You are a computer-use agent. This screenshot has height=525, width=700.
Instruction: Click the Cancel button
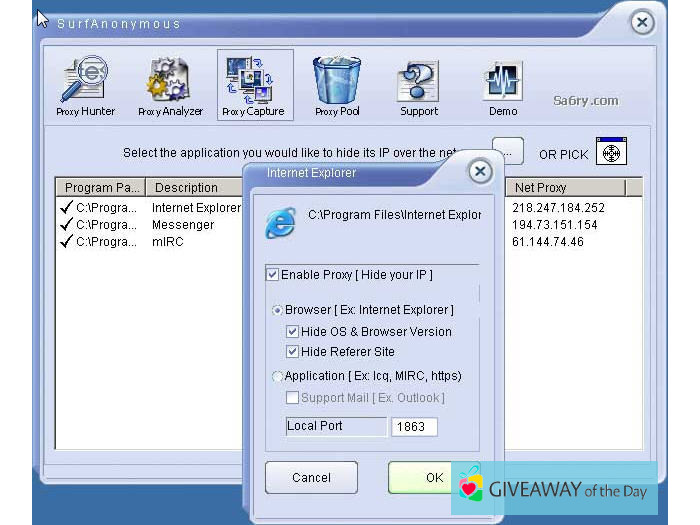(x=311, y=478)
